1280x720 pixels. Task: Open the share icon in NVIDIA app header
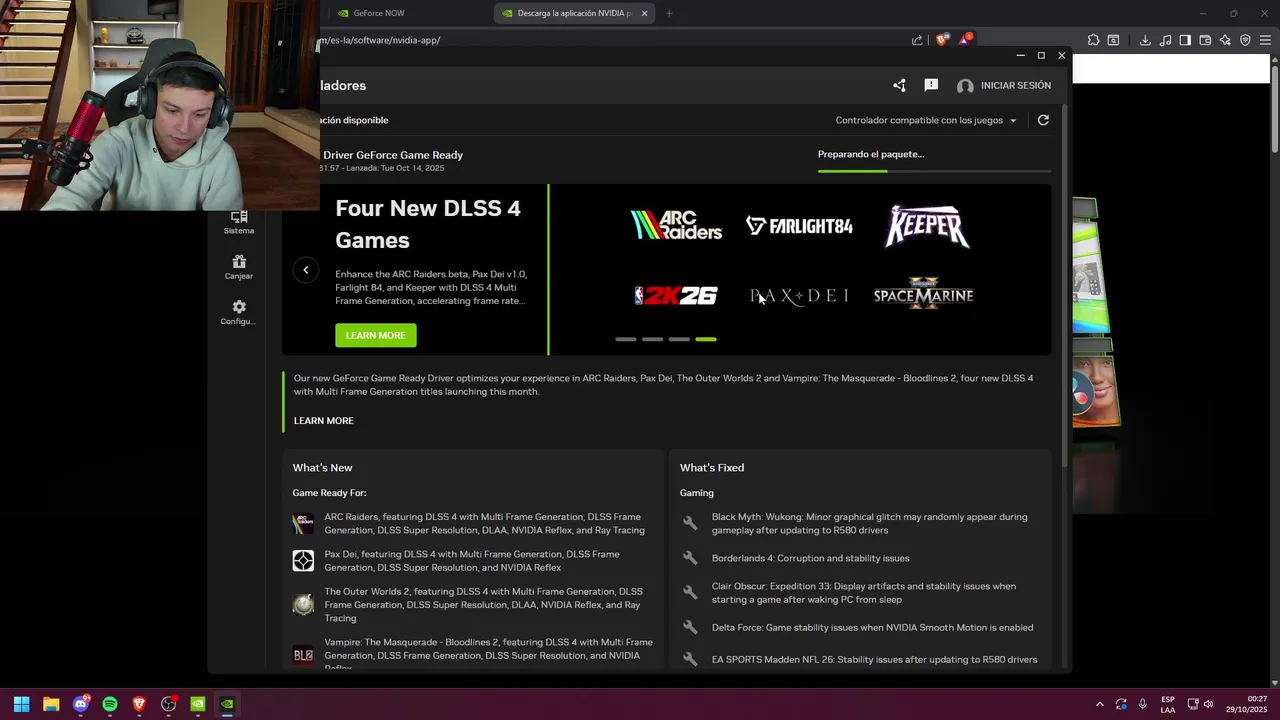pyautogui.click(x=899, y=86)
